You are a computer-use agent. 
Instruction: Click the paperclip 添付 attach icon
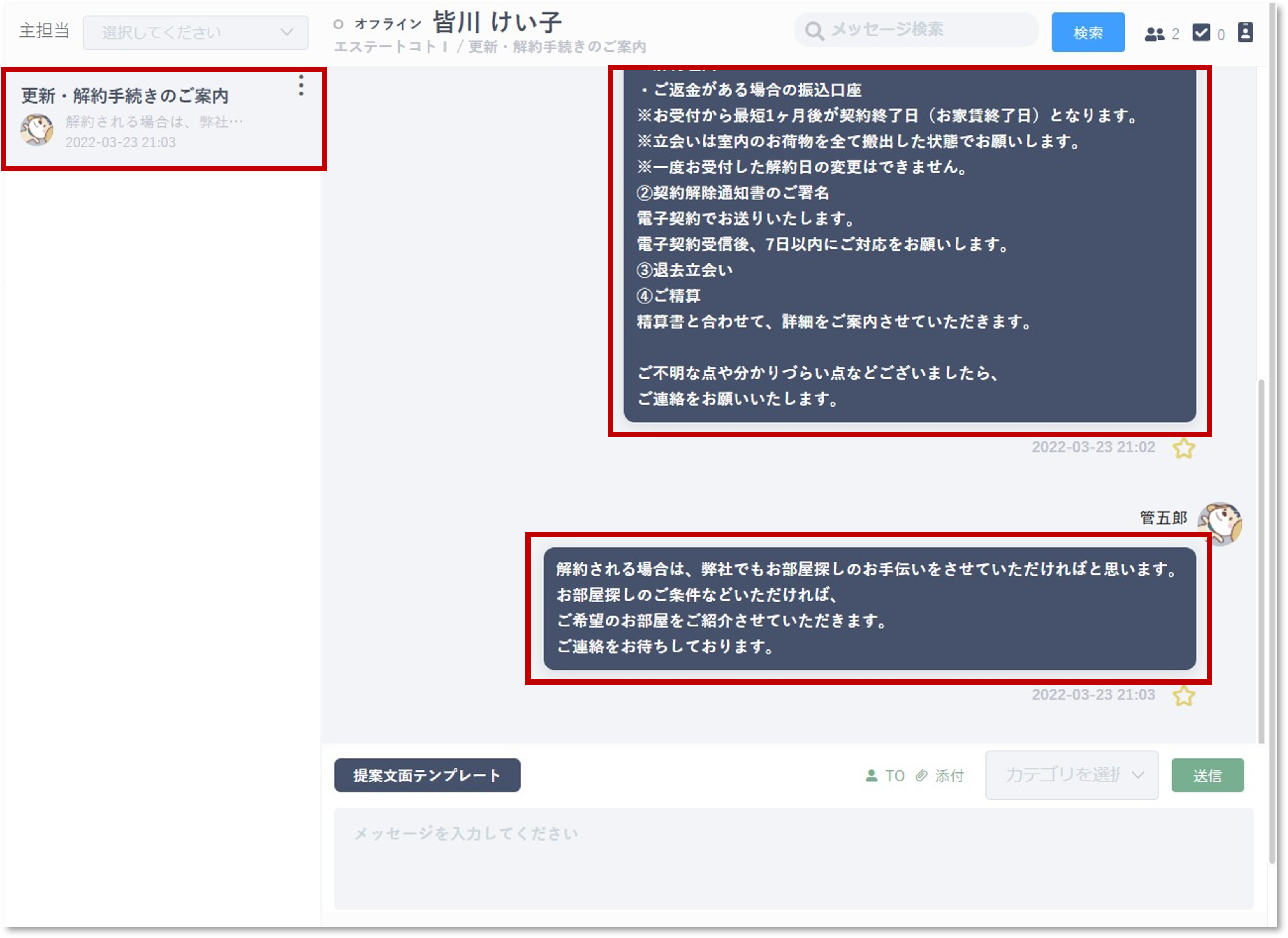pos(921,775)
